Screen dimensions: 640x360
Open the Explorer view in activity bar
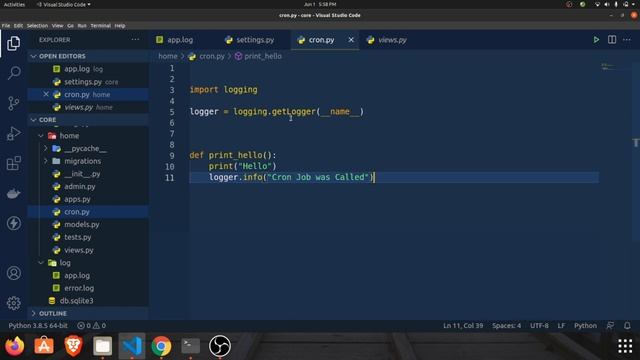(x=13, y=43)
